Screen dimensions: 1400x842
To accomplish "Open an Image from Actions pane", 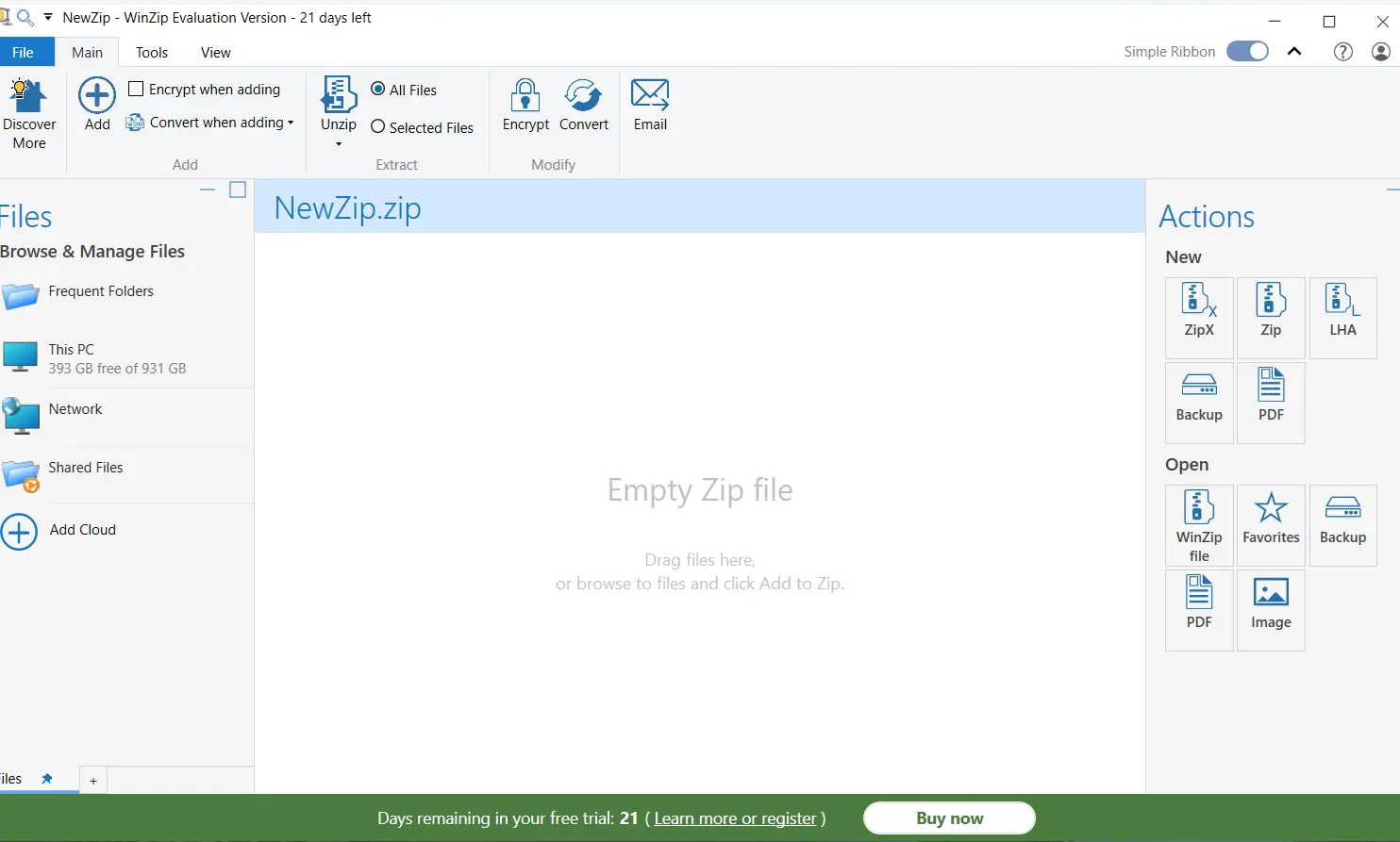I will 1271,610.
